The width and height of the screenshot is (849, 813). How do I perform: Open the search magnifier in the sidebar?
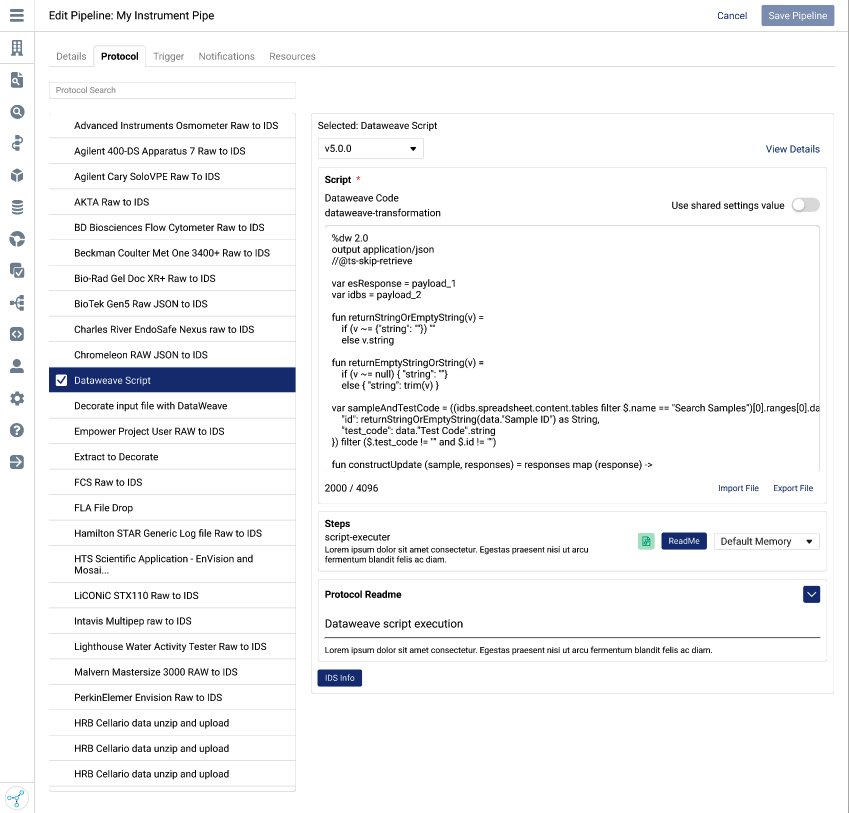(x=16, y=112)
